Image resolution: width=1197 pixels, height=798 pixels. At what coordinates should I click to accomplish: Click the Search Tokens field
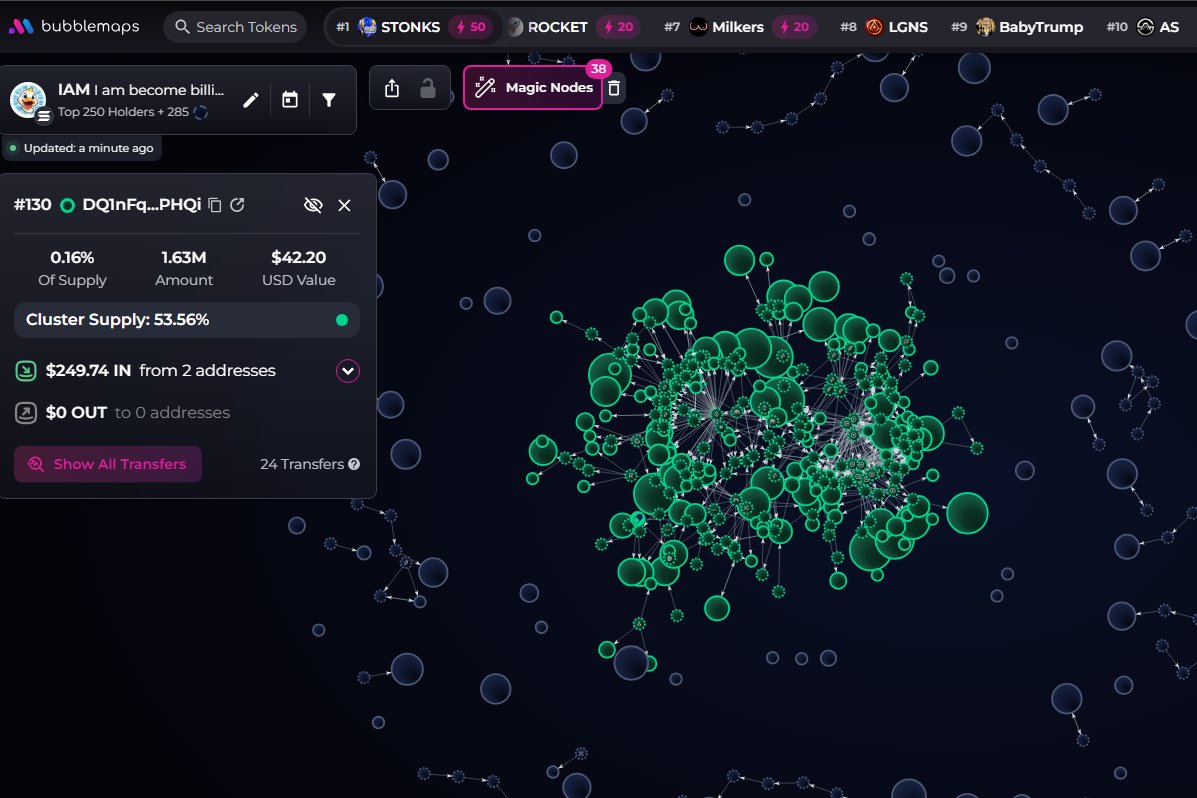click(234, 27)
